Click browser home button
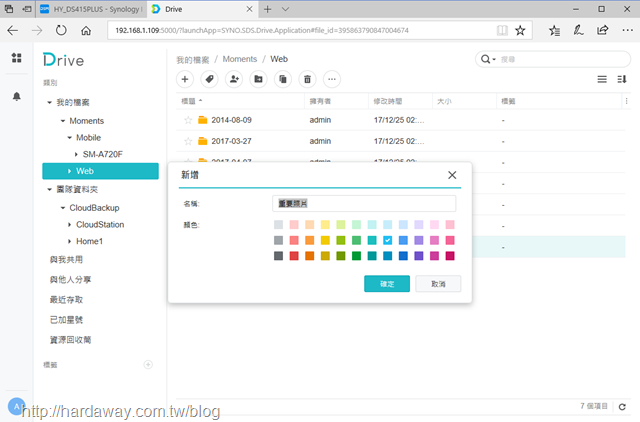 86,30
